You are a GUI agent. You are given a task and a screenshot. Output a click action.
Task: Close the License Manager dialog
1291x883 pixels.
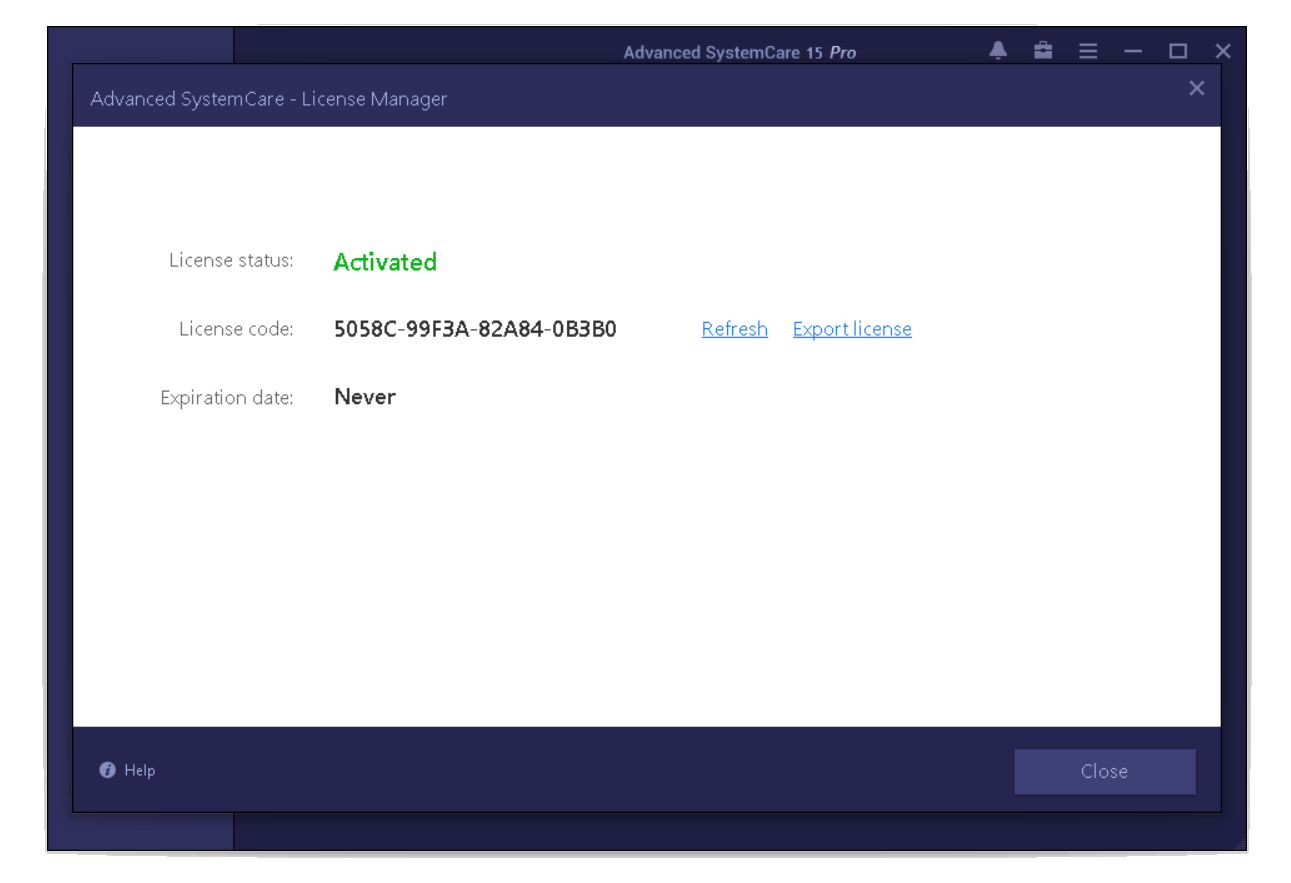pyautogui.click(x=1196, y=88)
